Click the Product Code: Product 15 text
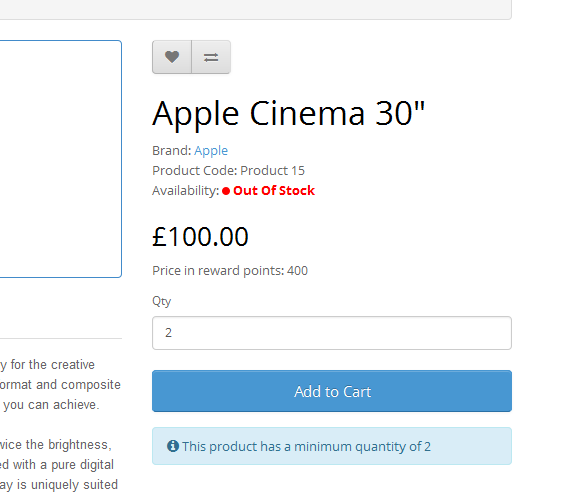This screenshot has width=574, height=496. [228, 171]
